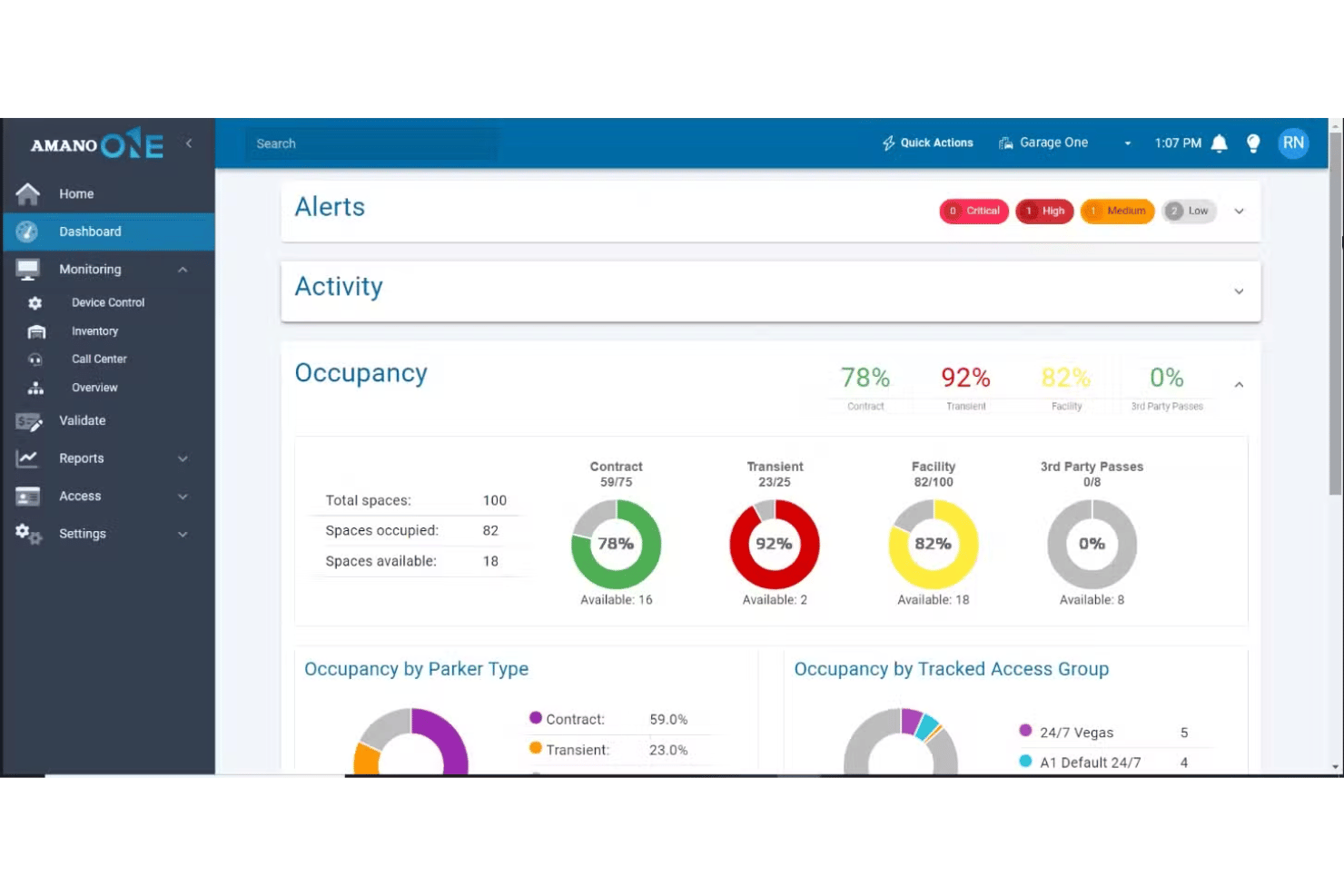Click the Facility 82% donut chart

coord(934,545)
